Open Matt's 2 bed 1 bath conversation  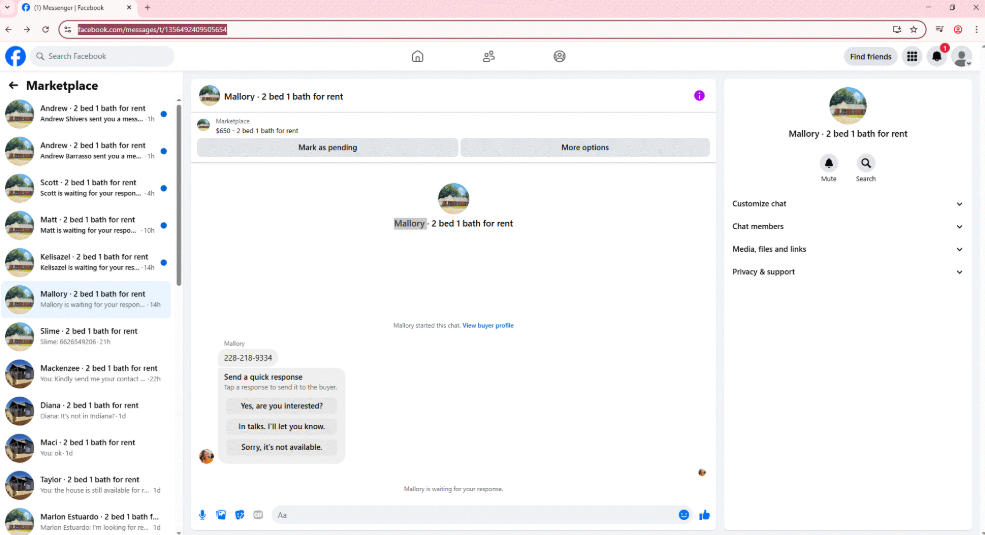[87, 225]
